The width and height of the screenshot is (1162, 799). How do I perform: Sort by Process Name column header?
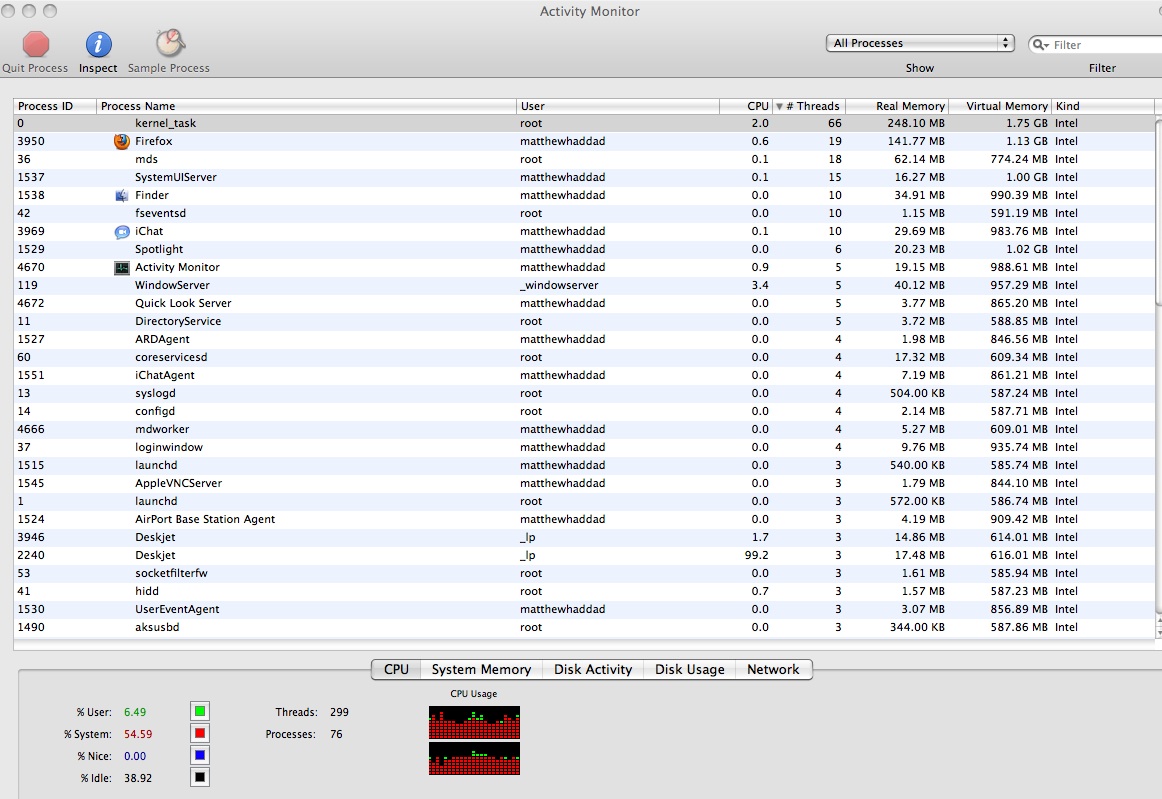tap(306, 106)
